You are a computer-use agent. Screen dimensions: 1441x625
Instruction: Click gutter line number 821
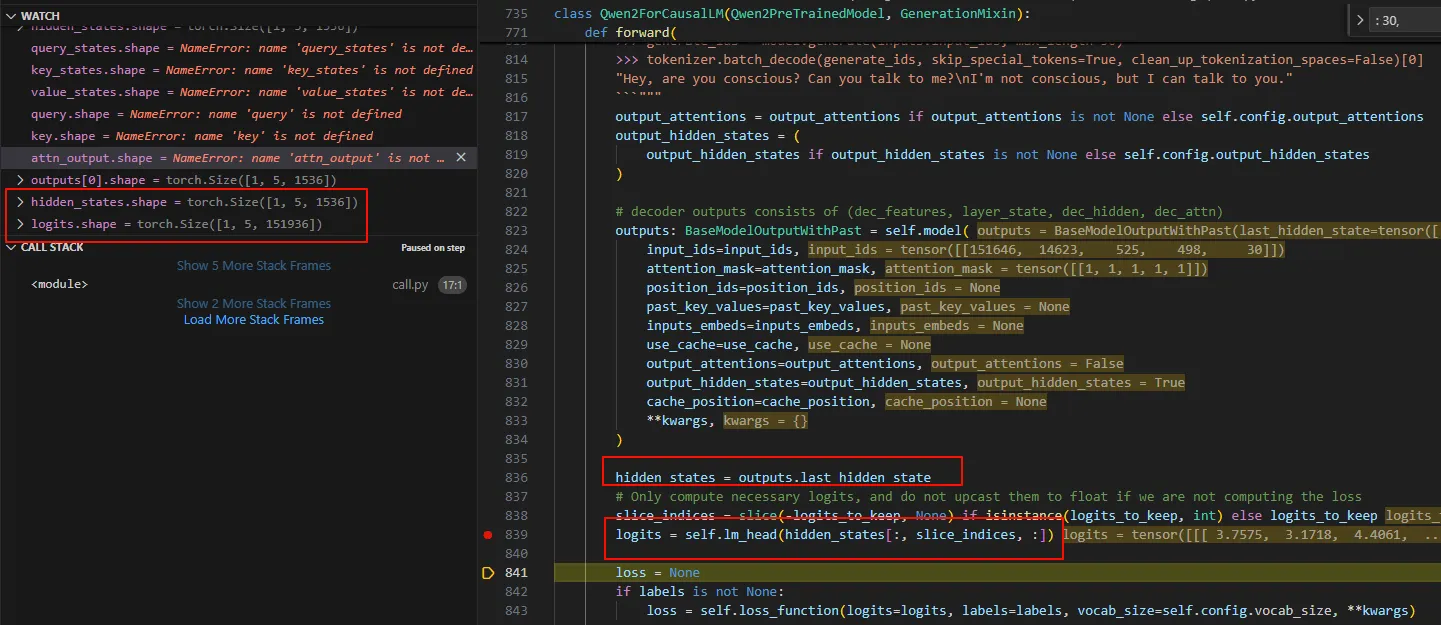point(516,193)
